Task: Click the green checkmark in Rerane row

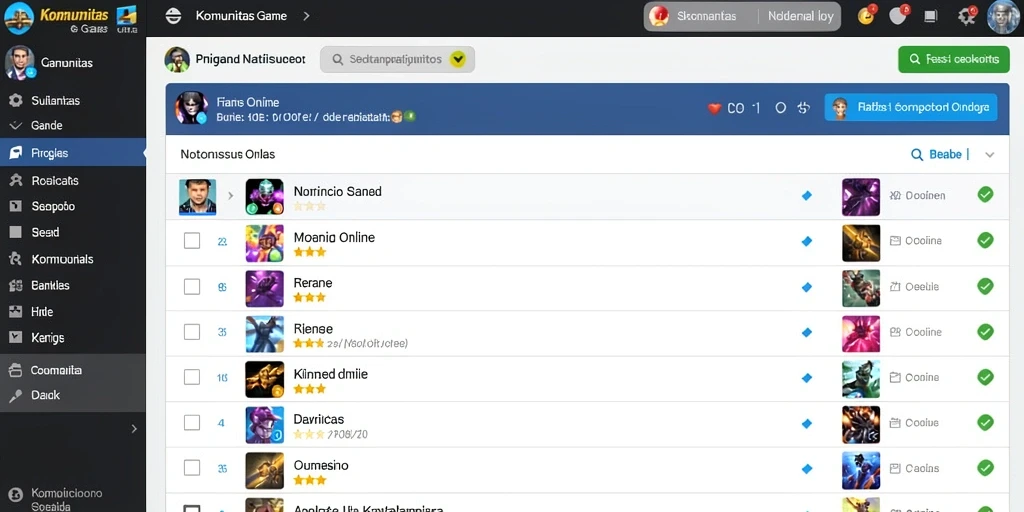Action: coord(985,286)
